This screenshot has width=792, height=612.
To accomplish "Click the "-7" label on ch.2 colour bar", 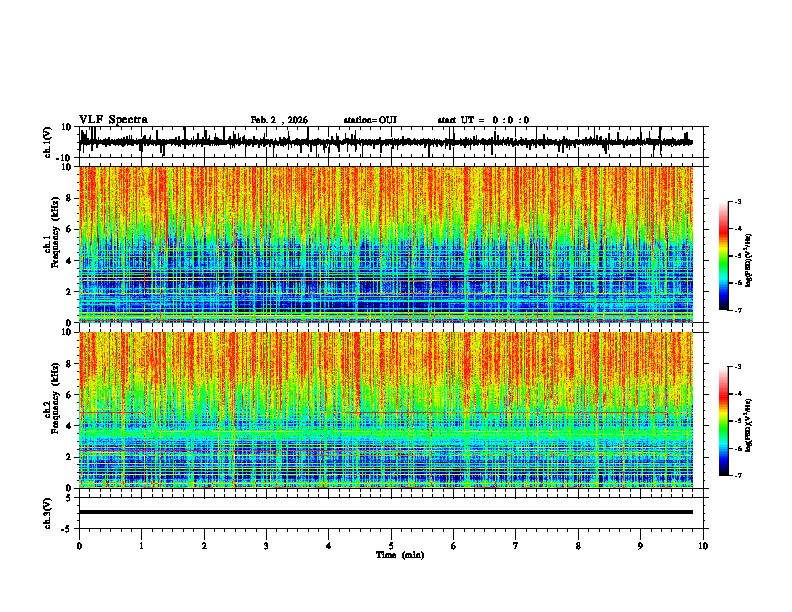I will pos(738,475).
